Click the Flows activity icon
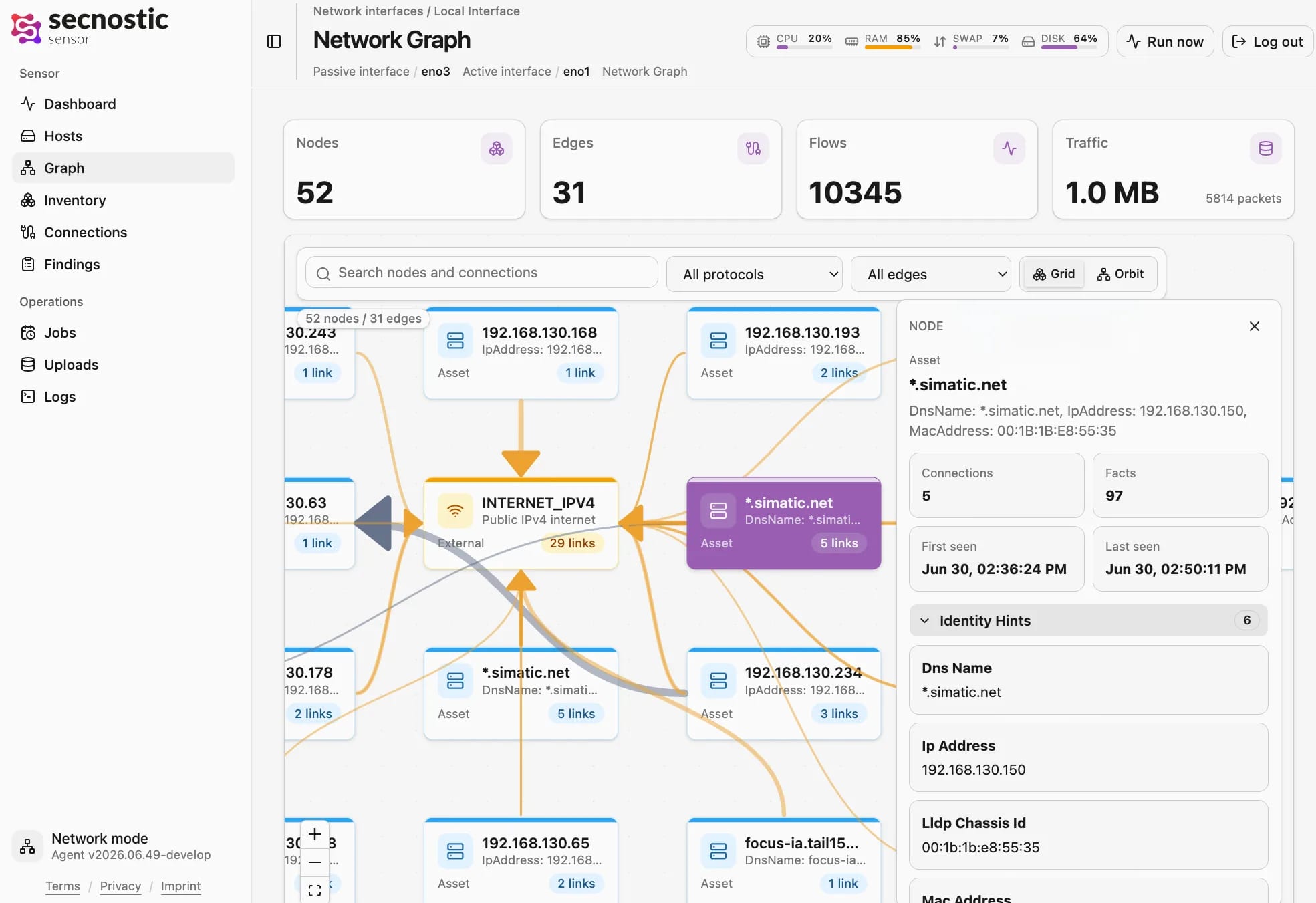This screenshot has height=903, width=1316. coord(1009,148)
